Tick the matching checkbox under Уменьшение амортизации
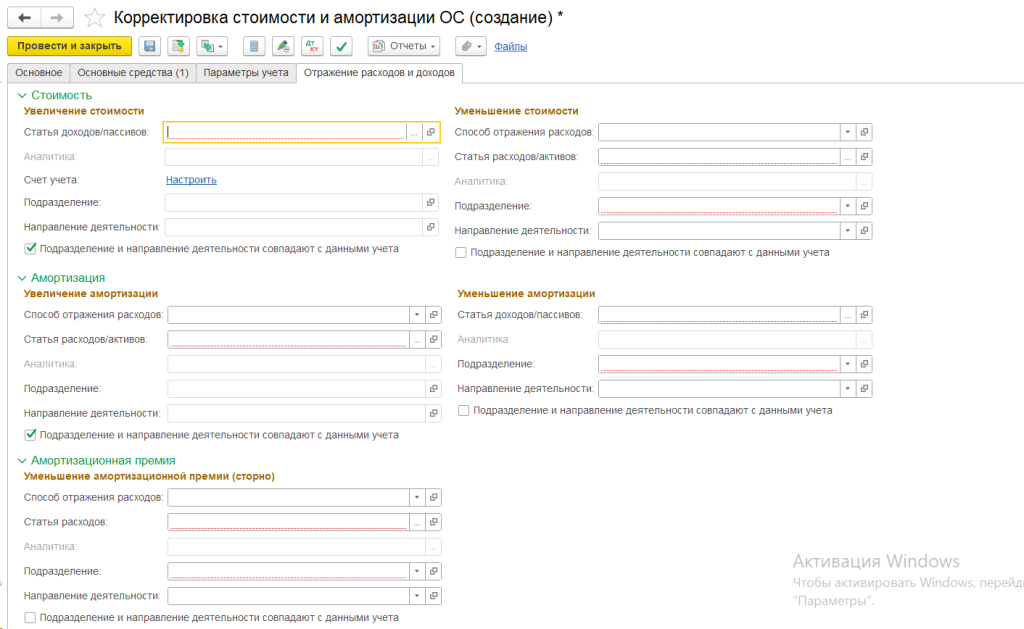This screenshot has height=629, width=1024. pyautogui.click(x=464, y=410)
